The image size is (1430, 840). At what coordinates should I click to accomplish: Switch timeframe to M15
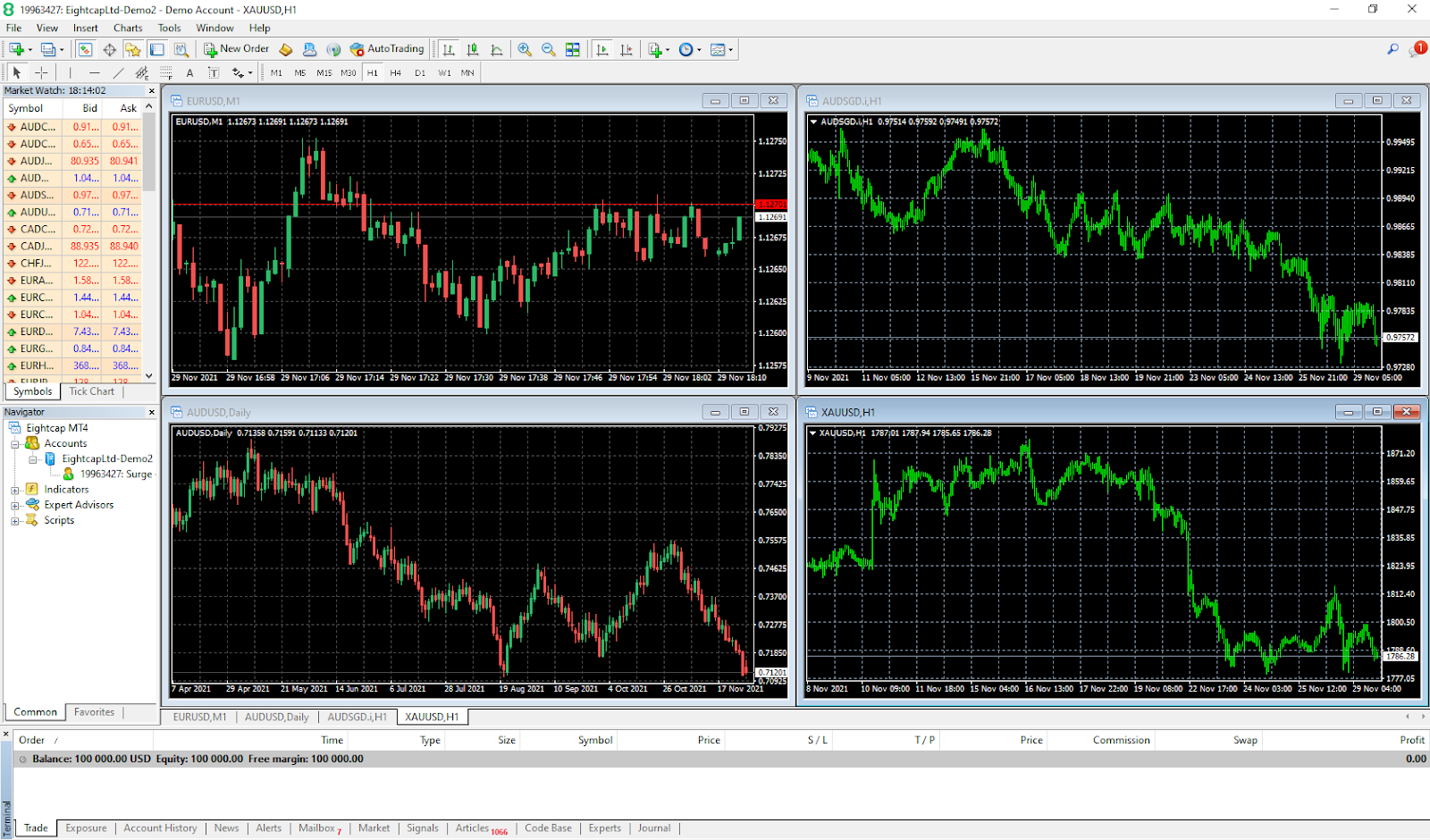pos(324,73)
